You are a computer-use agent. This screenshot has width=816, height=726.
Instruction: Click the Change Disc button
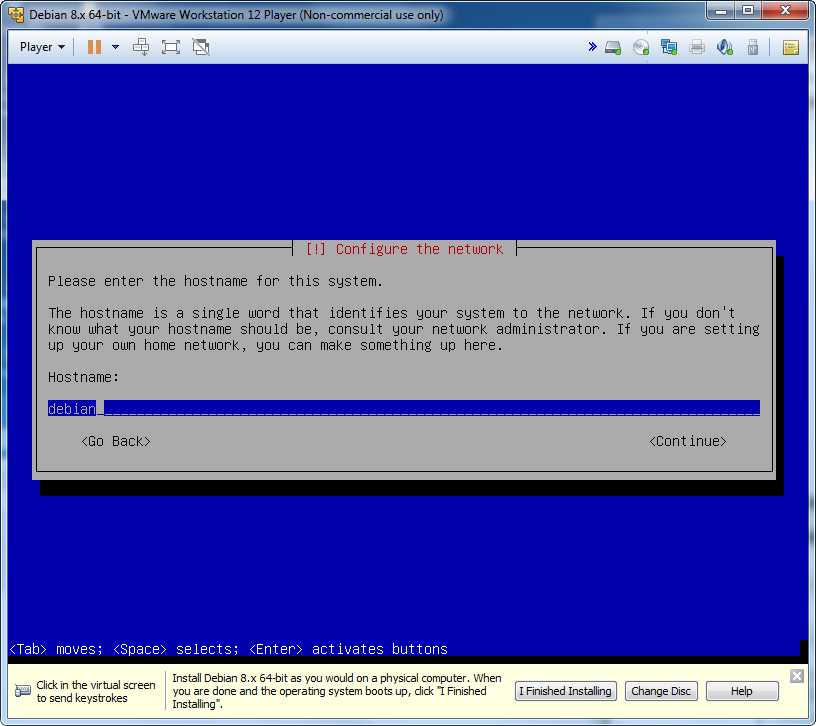pyautogui.click(x=661, y=691)
